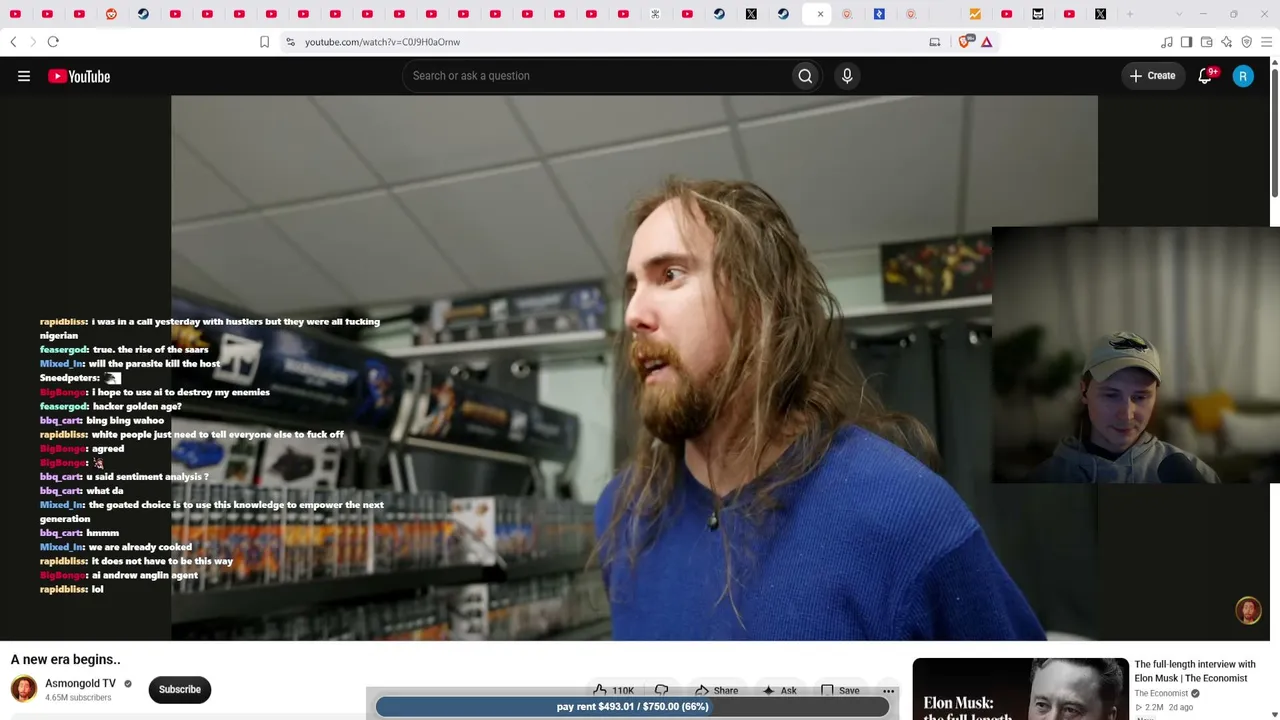Image resolution: width=1280 pixels, height=720 pixels.
Task: Click the scrollbar up arrow
Action: pos(1274,63)
